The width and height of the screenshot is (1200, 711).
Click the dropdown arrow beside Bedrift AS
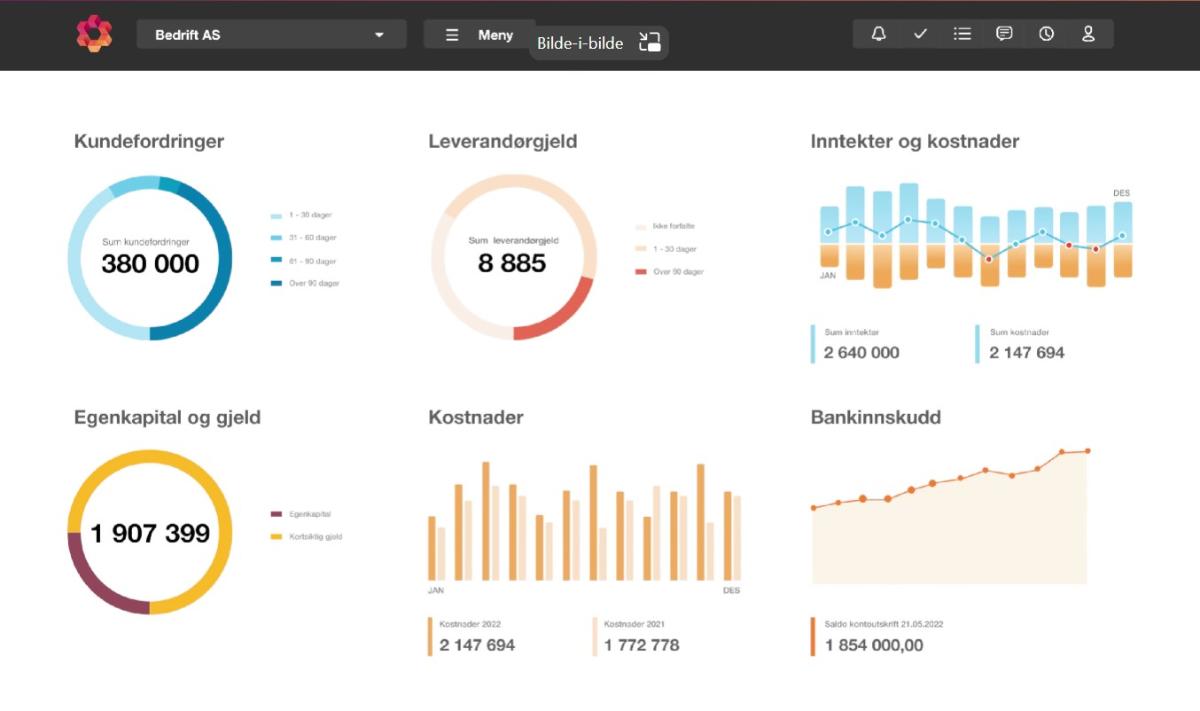pyautogui.click(x=379, y=35)
